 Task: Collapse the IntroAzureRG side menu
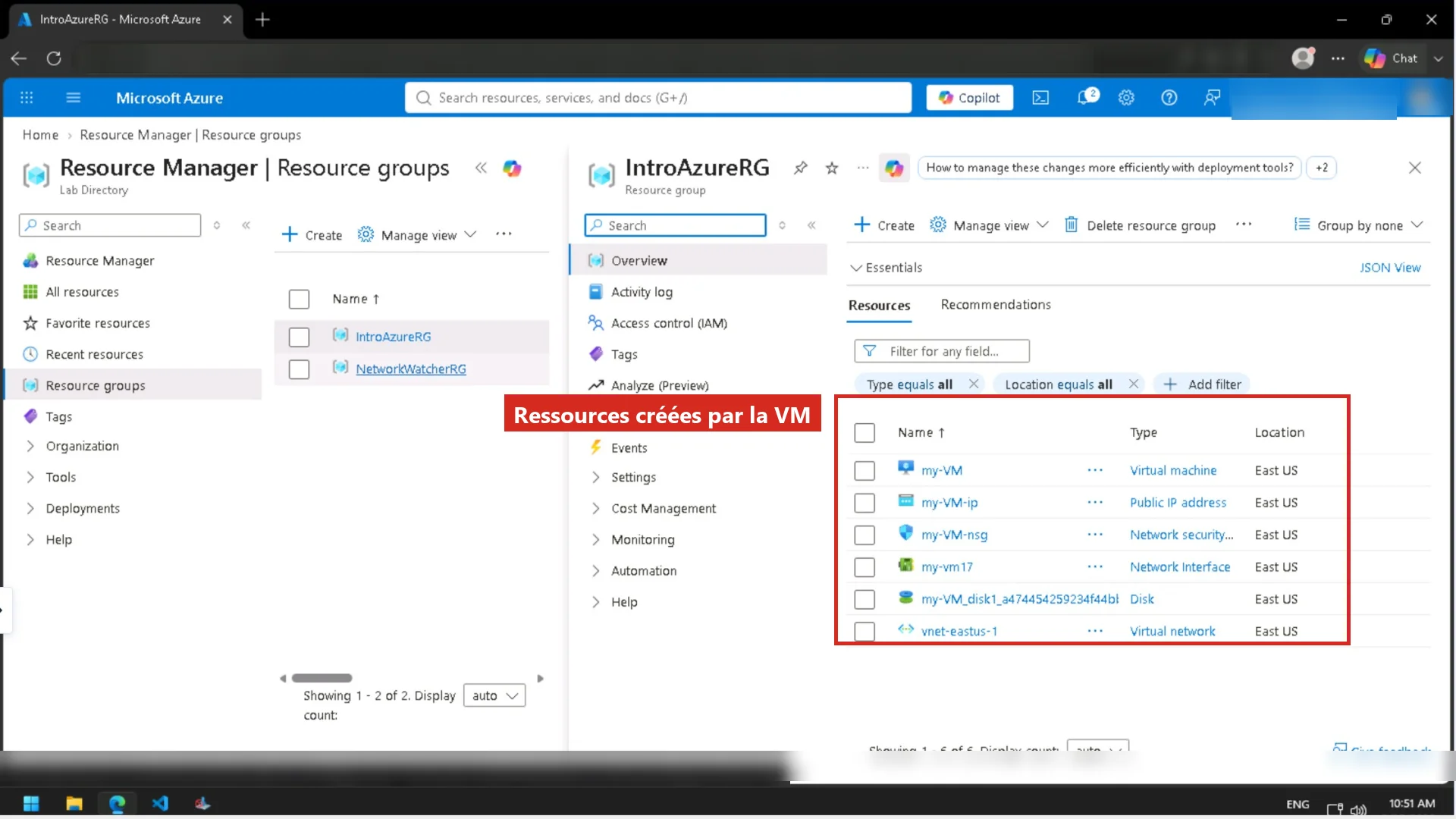[x=811, y=225]
